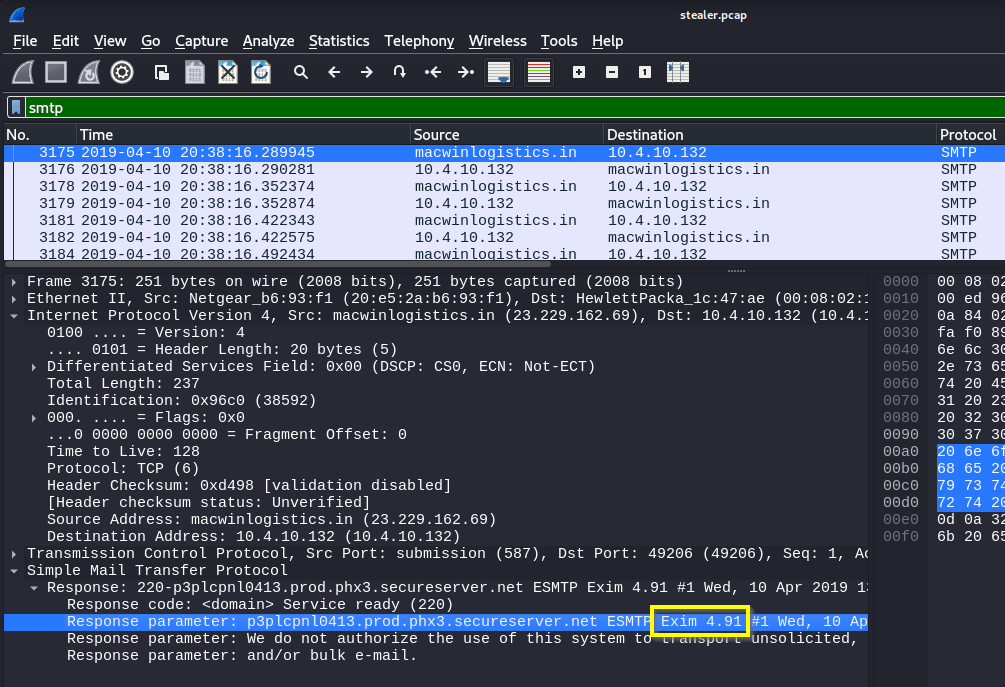1005x687 pixels.
Task: Click the smtp display filter field
Action: point(500,107)
